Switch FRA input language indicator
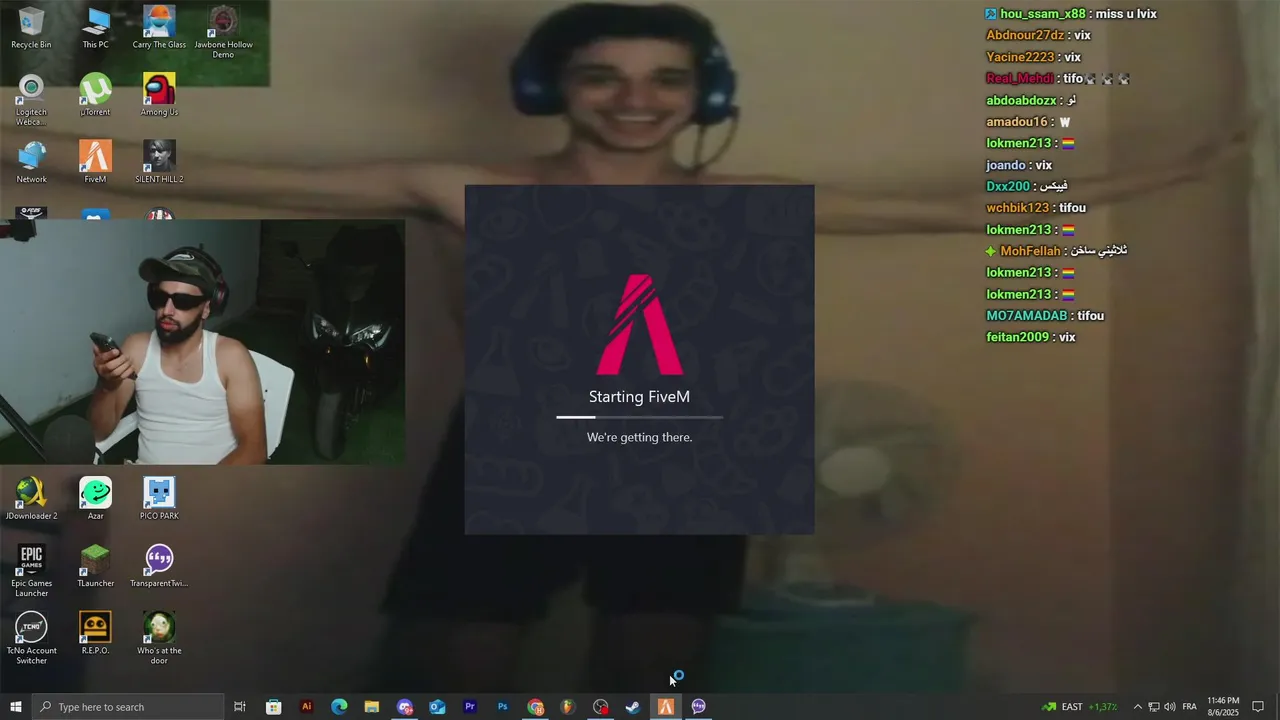 click(x=1189, y=707)
